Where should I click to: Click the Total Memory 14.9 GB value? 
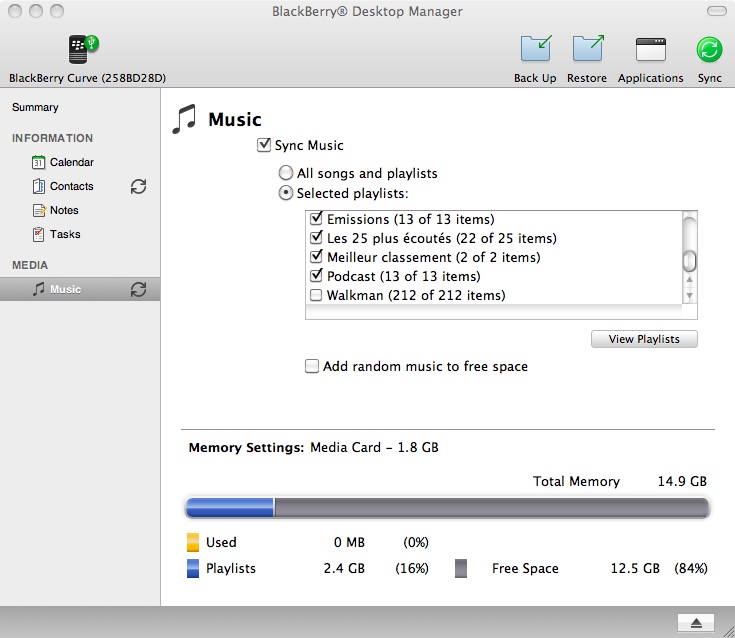pos(682,481)
